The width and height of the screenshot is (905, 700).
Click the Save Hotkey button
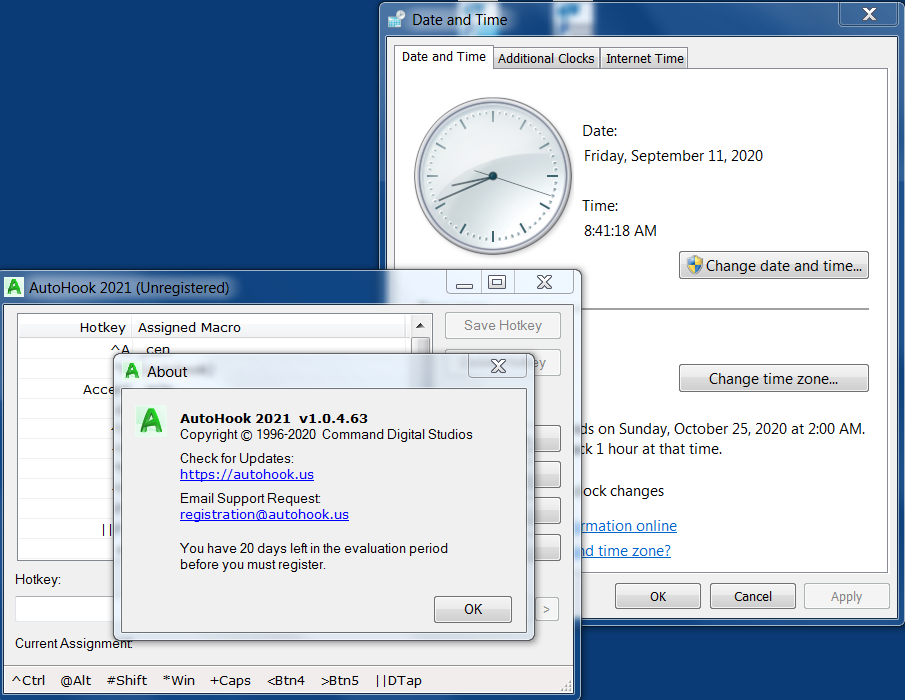click(503, 325)
